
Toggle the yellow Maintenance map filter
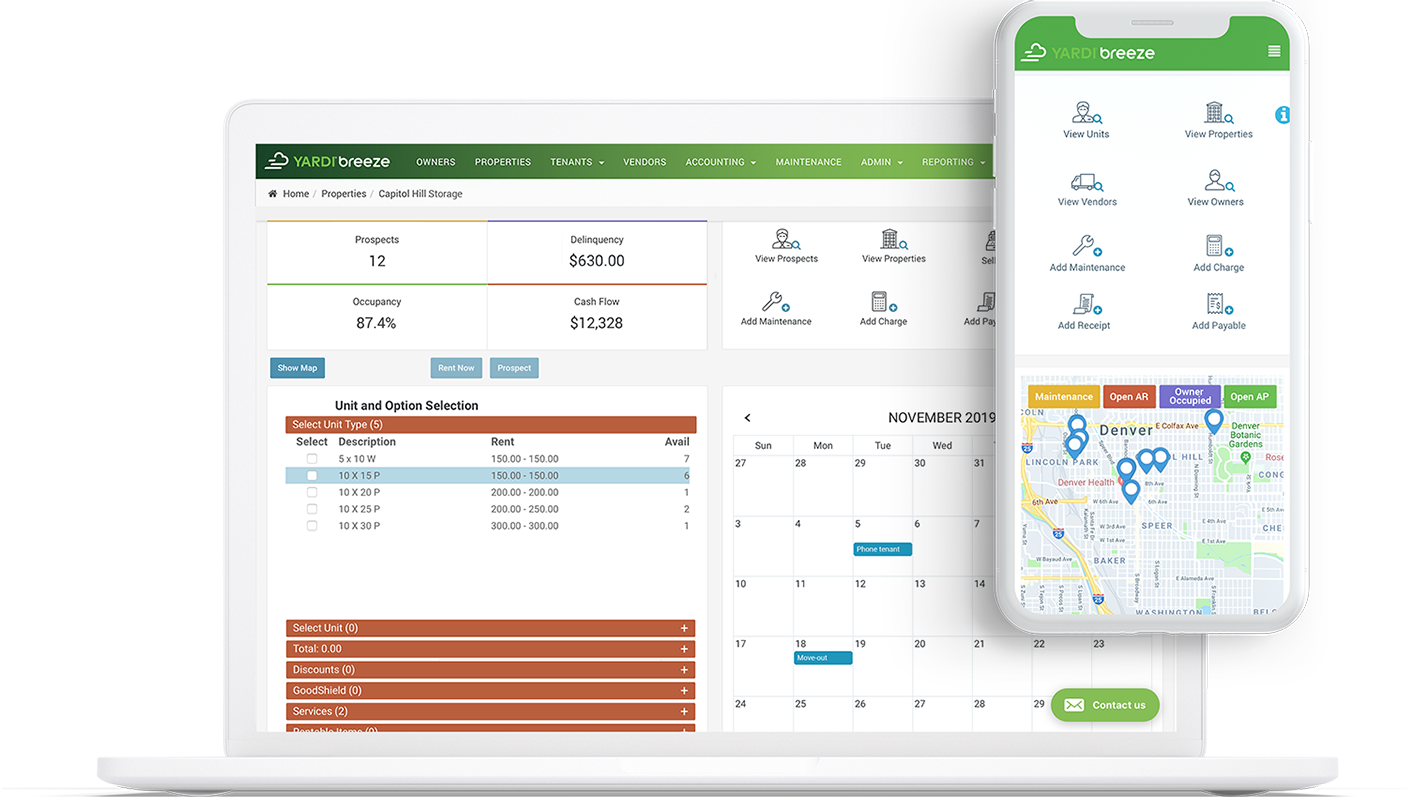click(1064, 397)
